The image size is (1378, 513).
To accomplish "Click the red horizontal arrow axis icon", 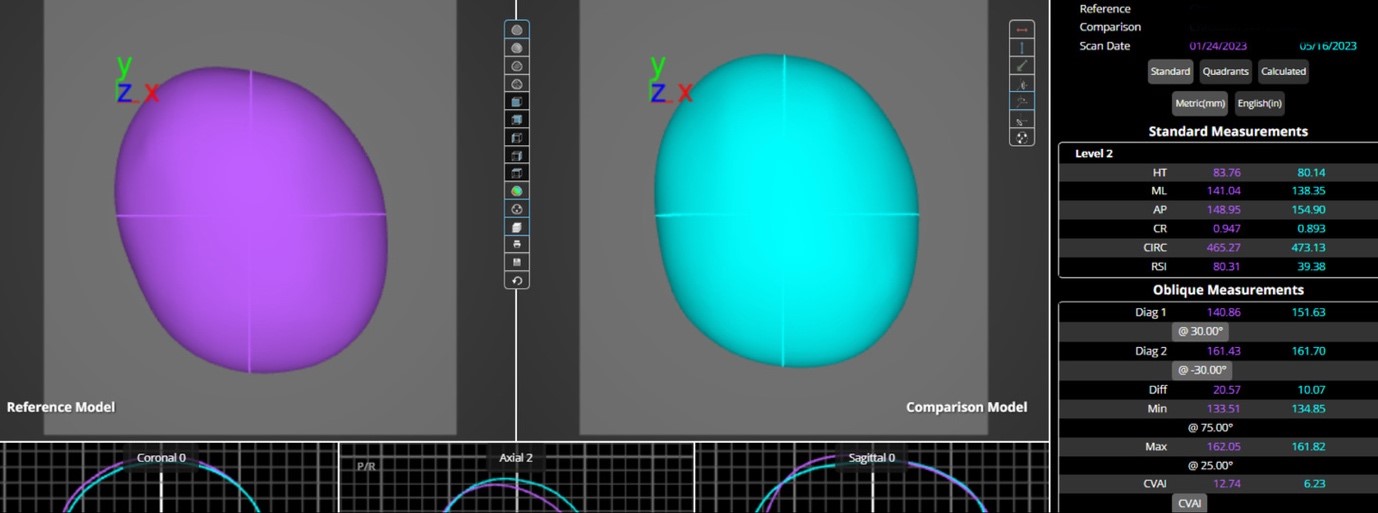I will [x=1021, y=30].
